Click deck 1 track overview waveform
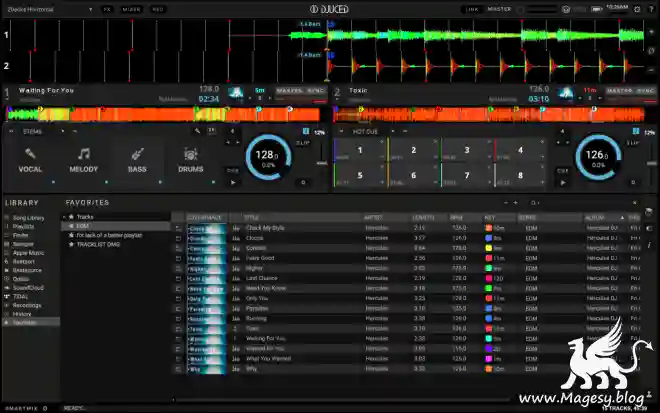 (163, 114)
